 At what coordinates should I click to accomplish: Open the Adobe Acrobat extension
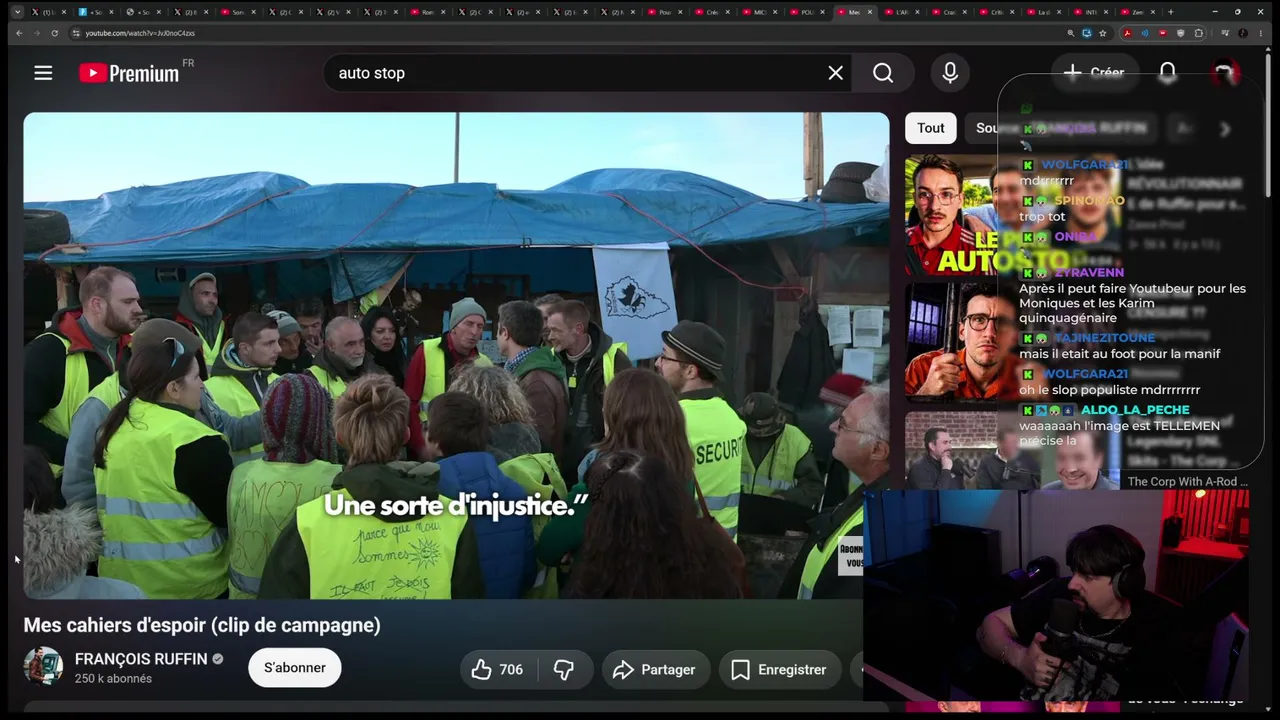1127,33
